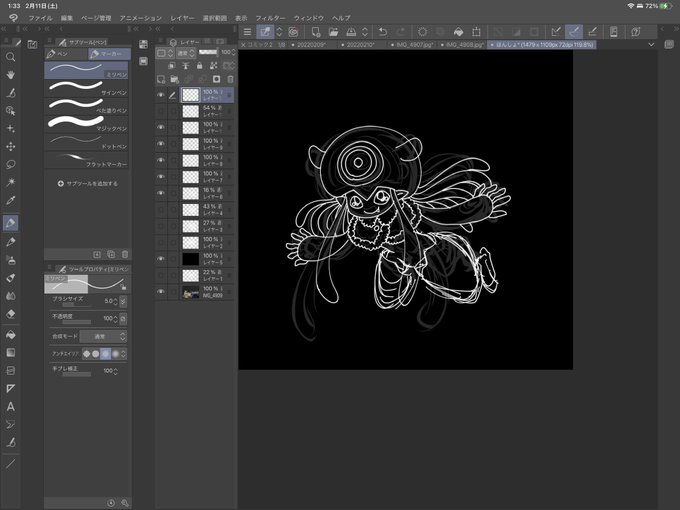The image size is (680, 510).
Task: Choose the サインペン brush
Action: click(x=86, y=88)
